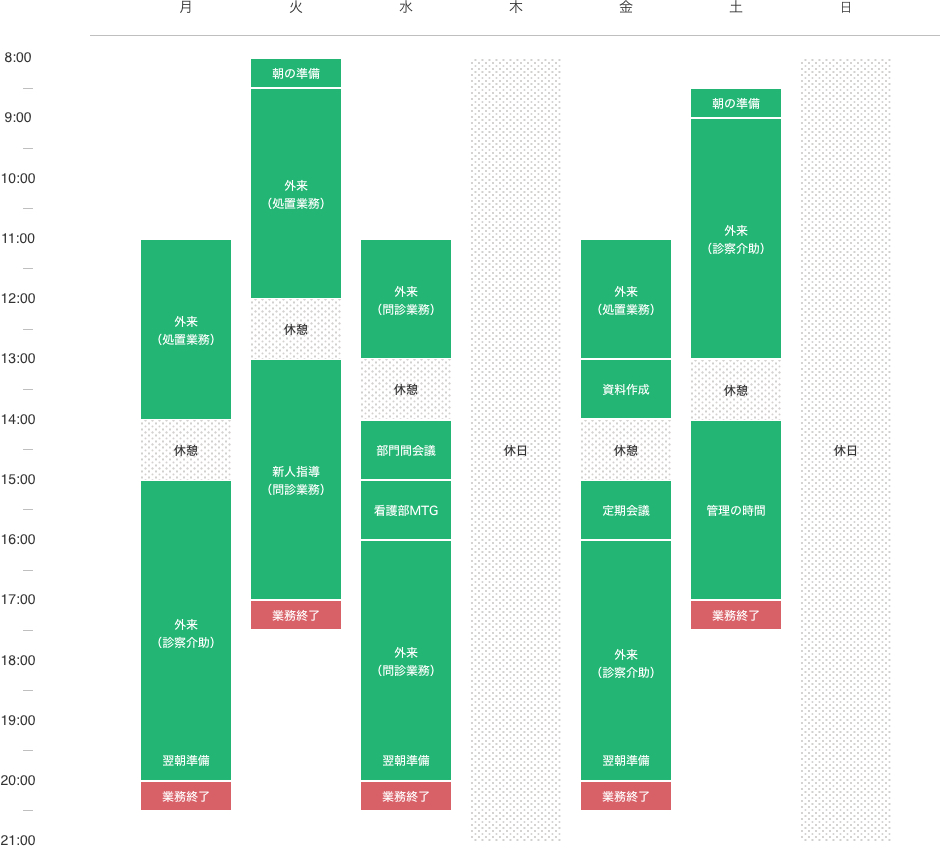Click Thursday's 休日 column

coord(516,450)
